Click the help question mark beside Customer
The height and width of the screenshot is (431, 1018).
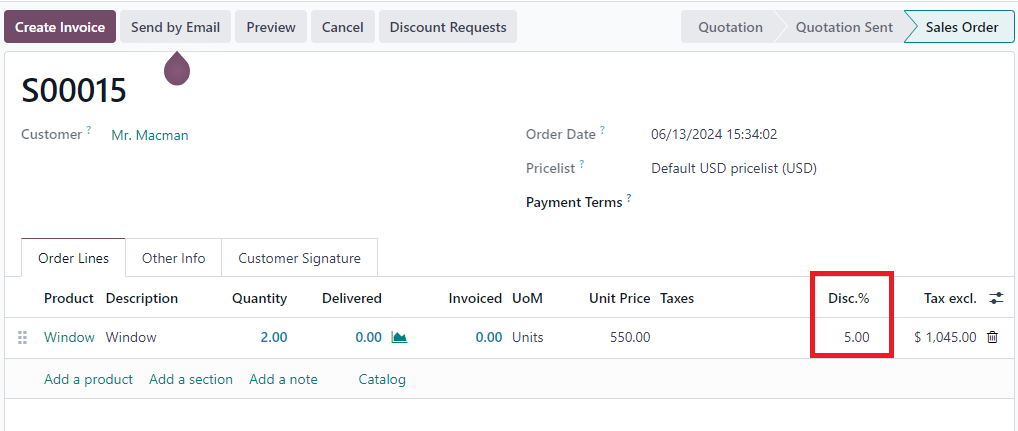[89, 130]
